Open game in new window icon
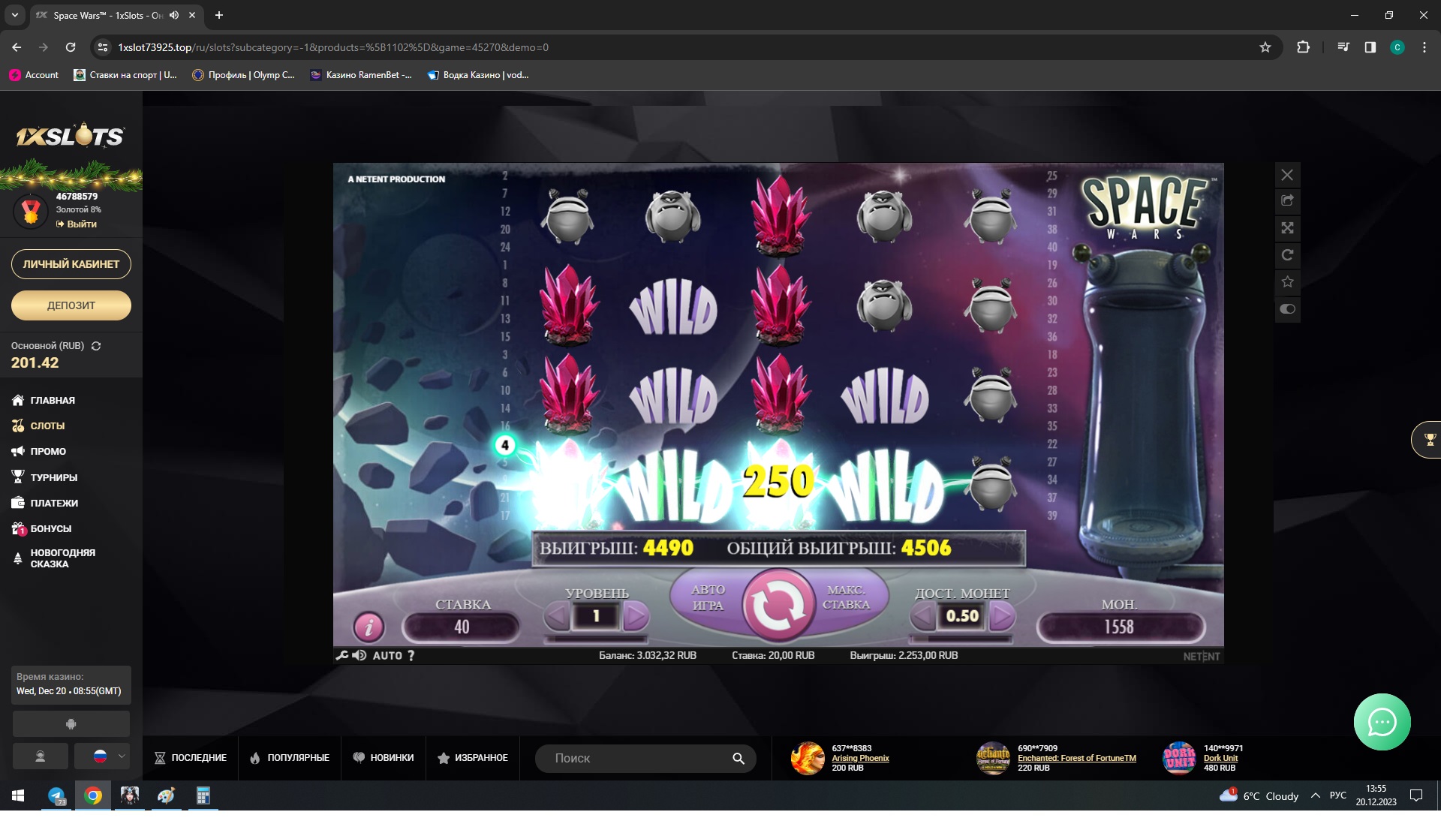This screenshot has width=1456, height=824. tap(1287, 200)
